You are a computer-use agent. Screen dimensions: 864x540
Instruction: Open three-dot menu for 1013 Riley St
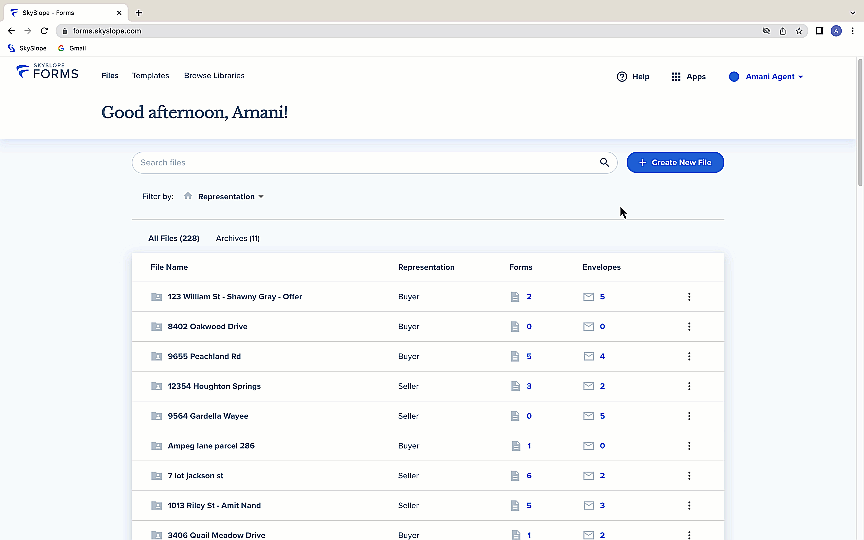coord(689,505)
